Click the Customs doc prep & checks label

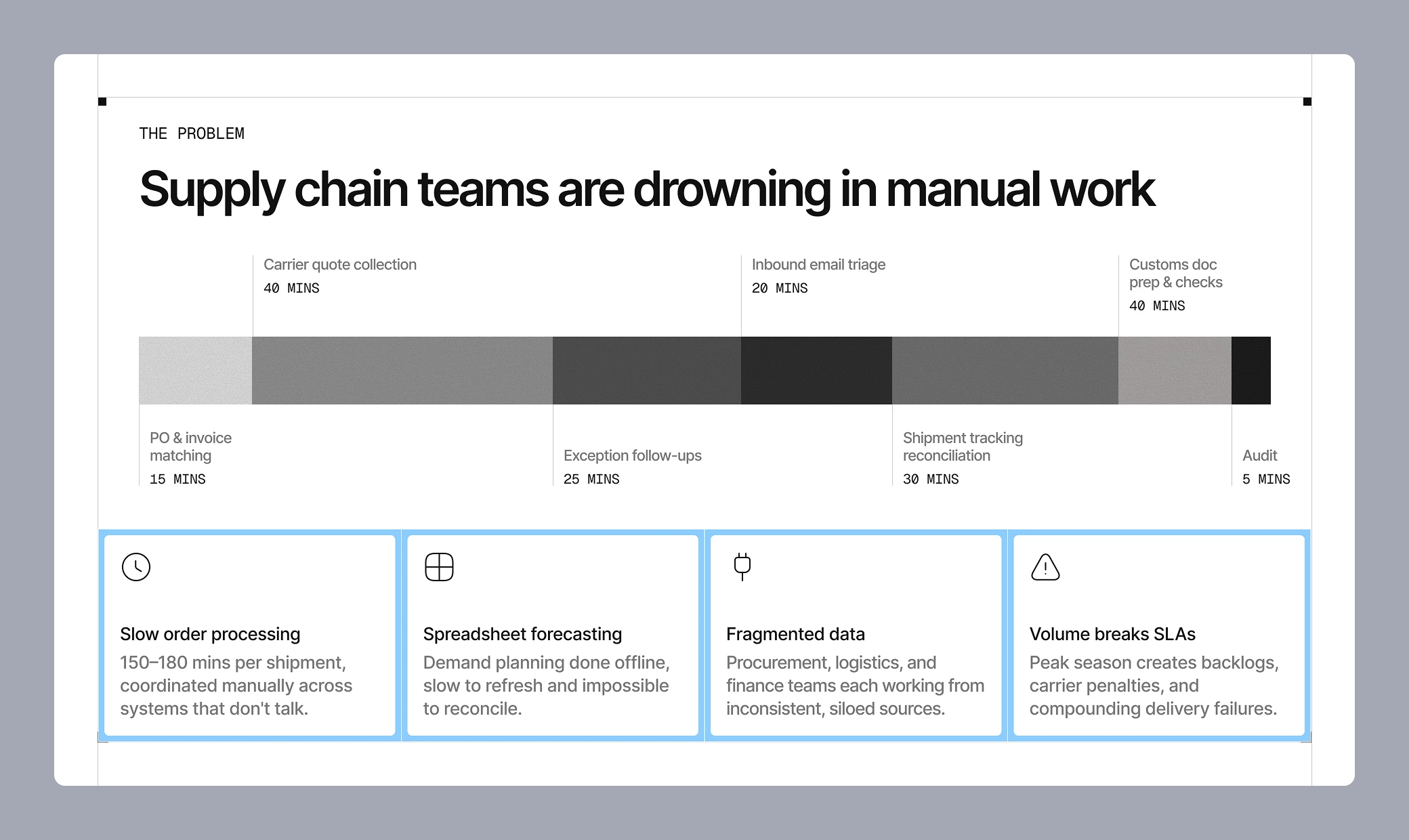pos(1175,274)
